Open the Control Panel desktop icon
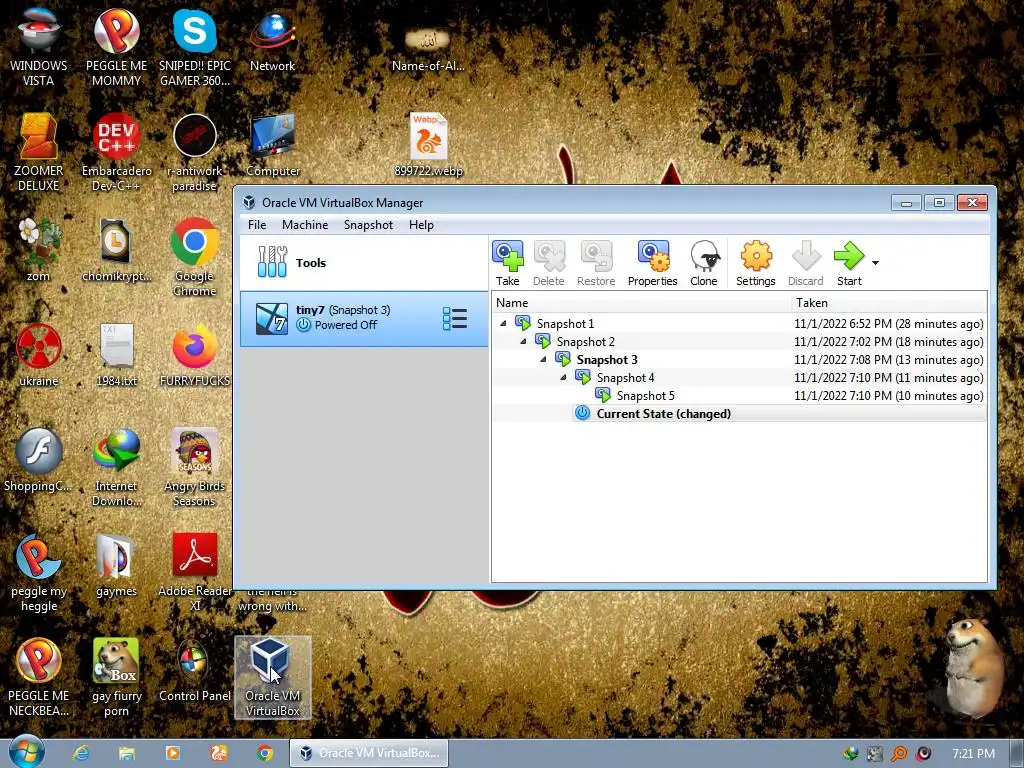Image resolution: width=1024 pixels, height=768 pixels. point(195,671)
